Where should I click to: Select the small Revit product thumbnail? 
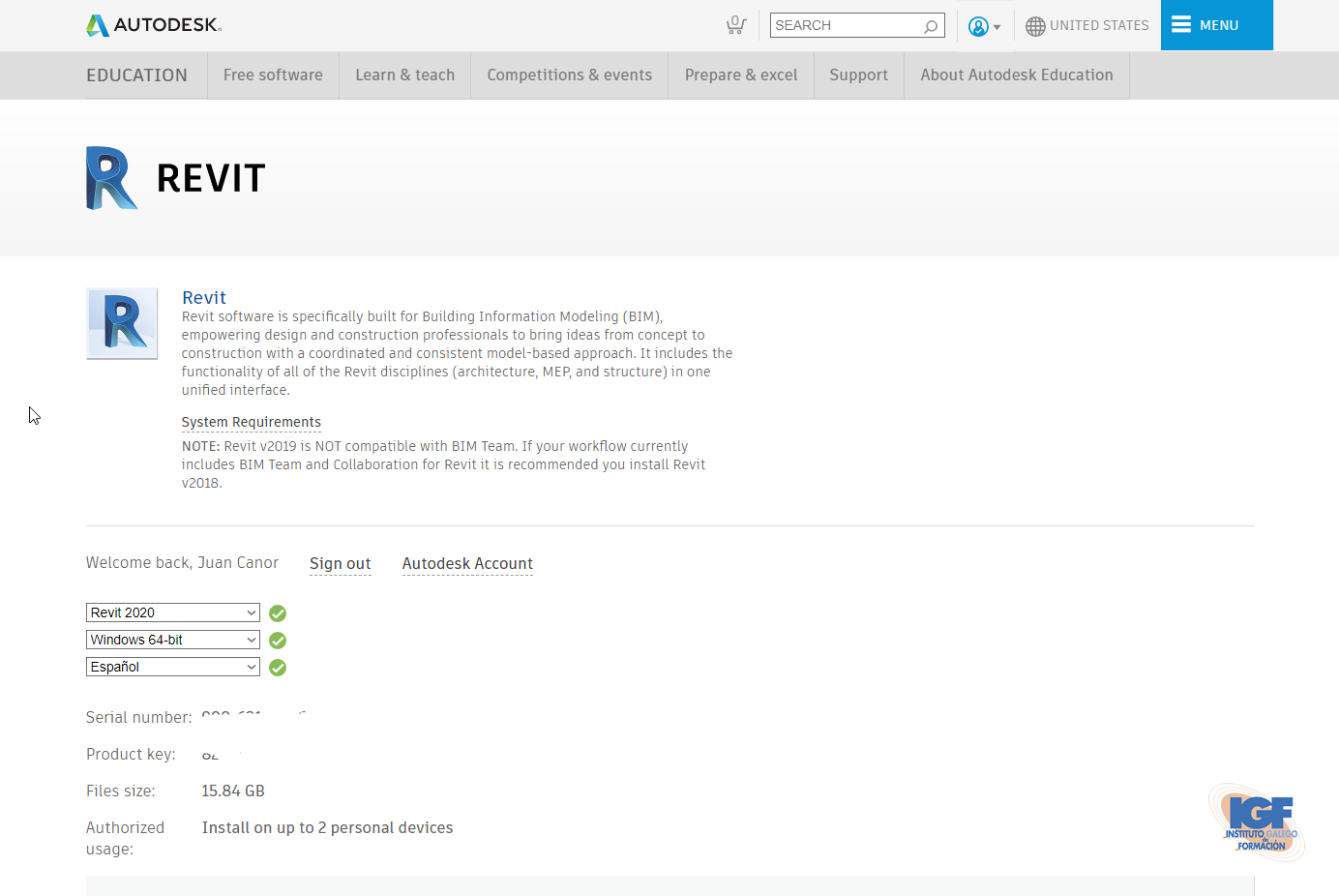click(x=121, y=323)
